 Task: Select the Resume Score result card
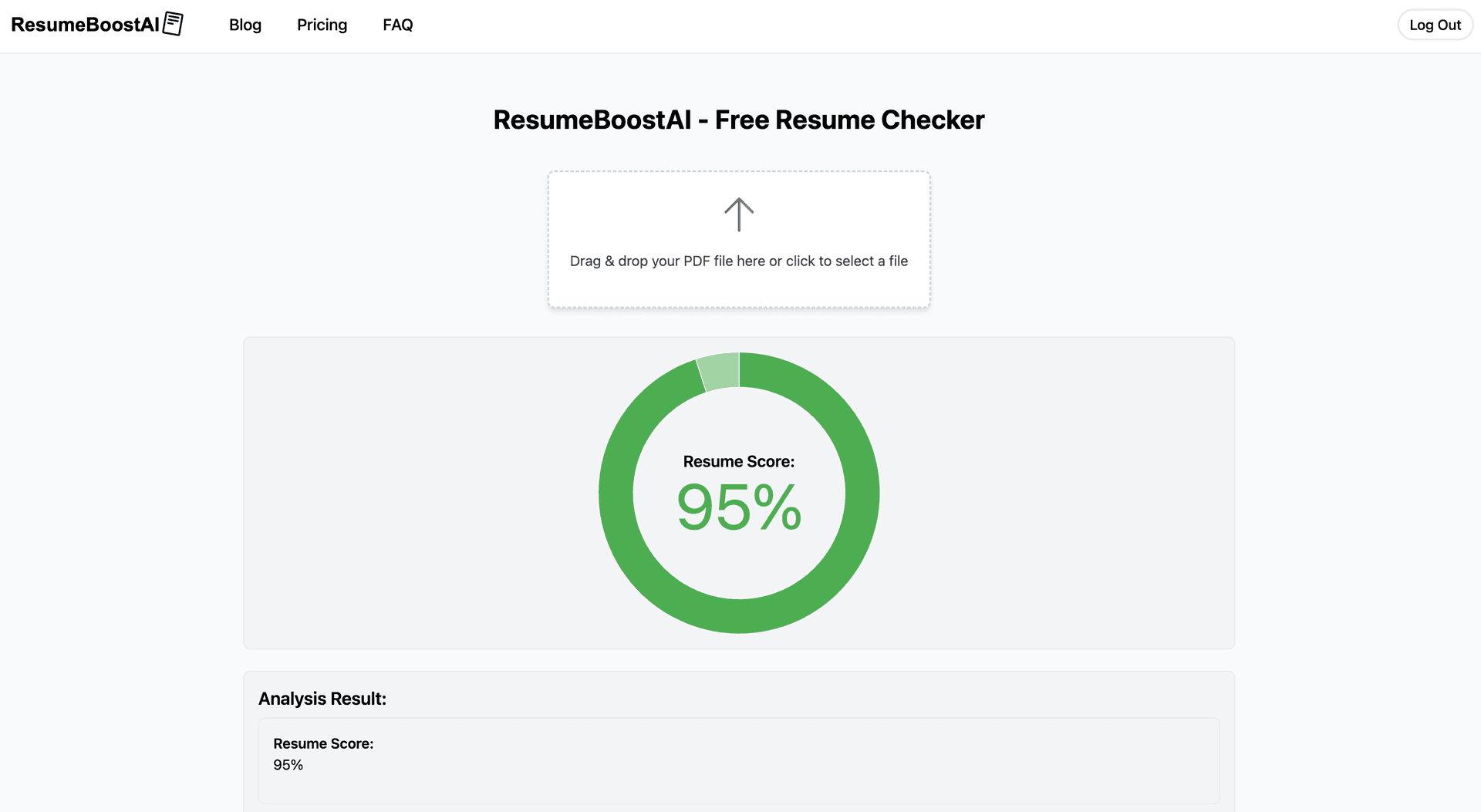click(738, 760)
